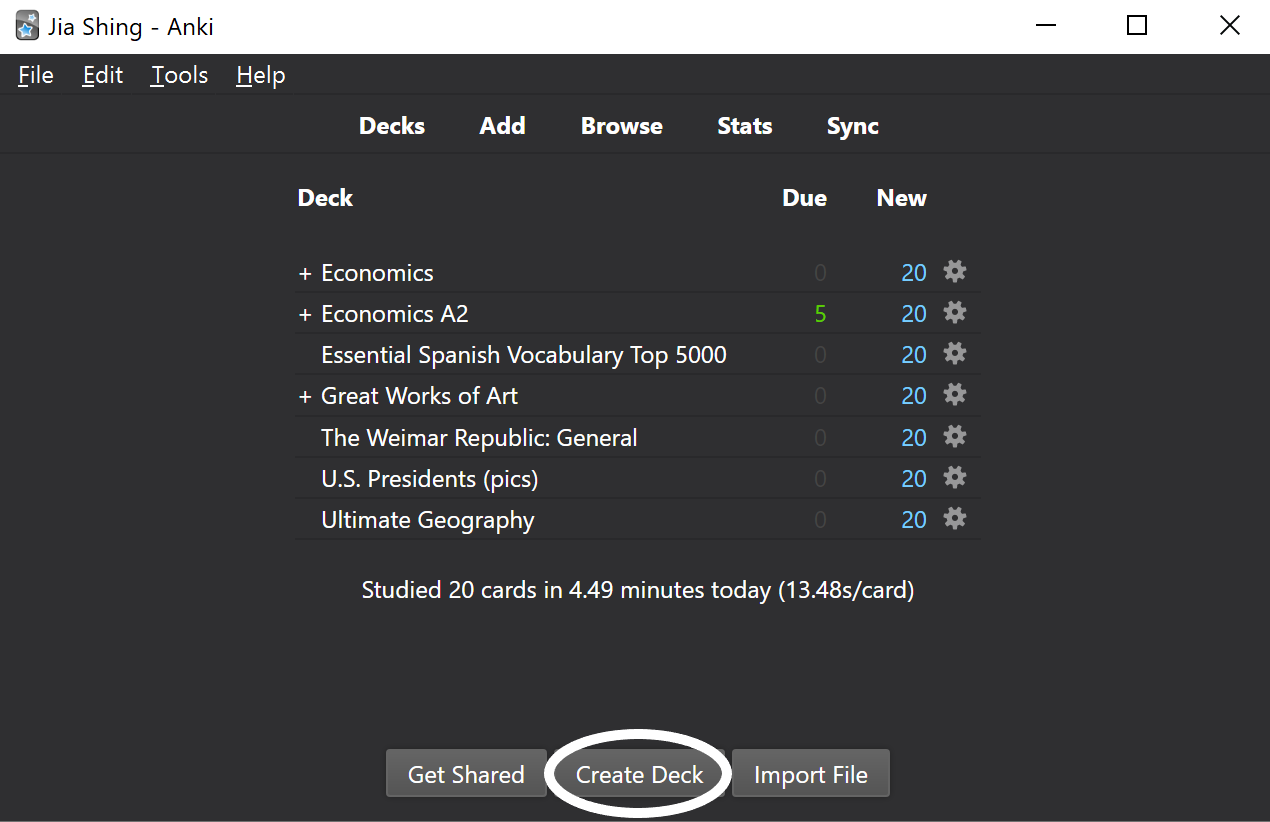Open gear menu for U.S. Presidents (pics)
This screenshot has height=822, width=1270.
(955, 478)
